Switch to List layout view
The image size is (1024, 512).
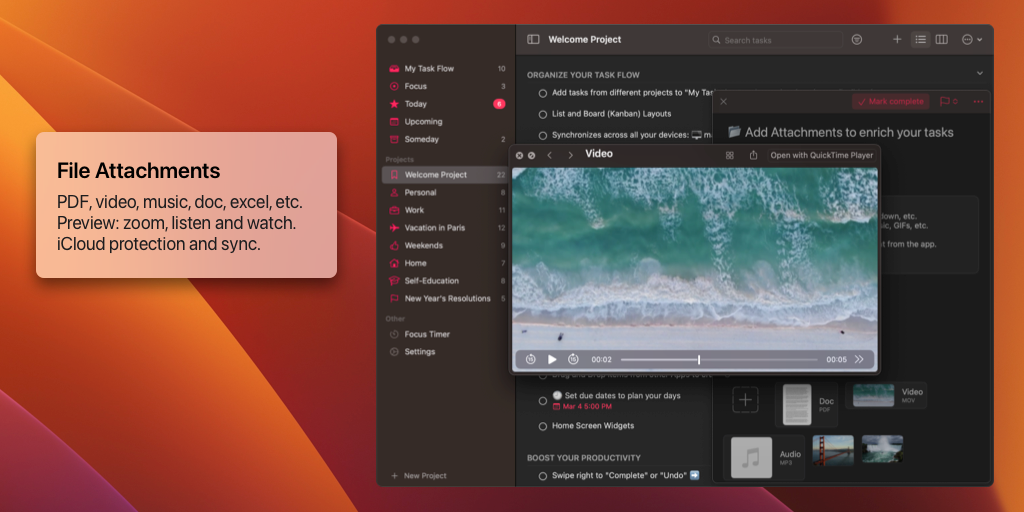click(921, 39)
